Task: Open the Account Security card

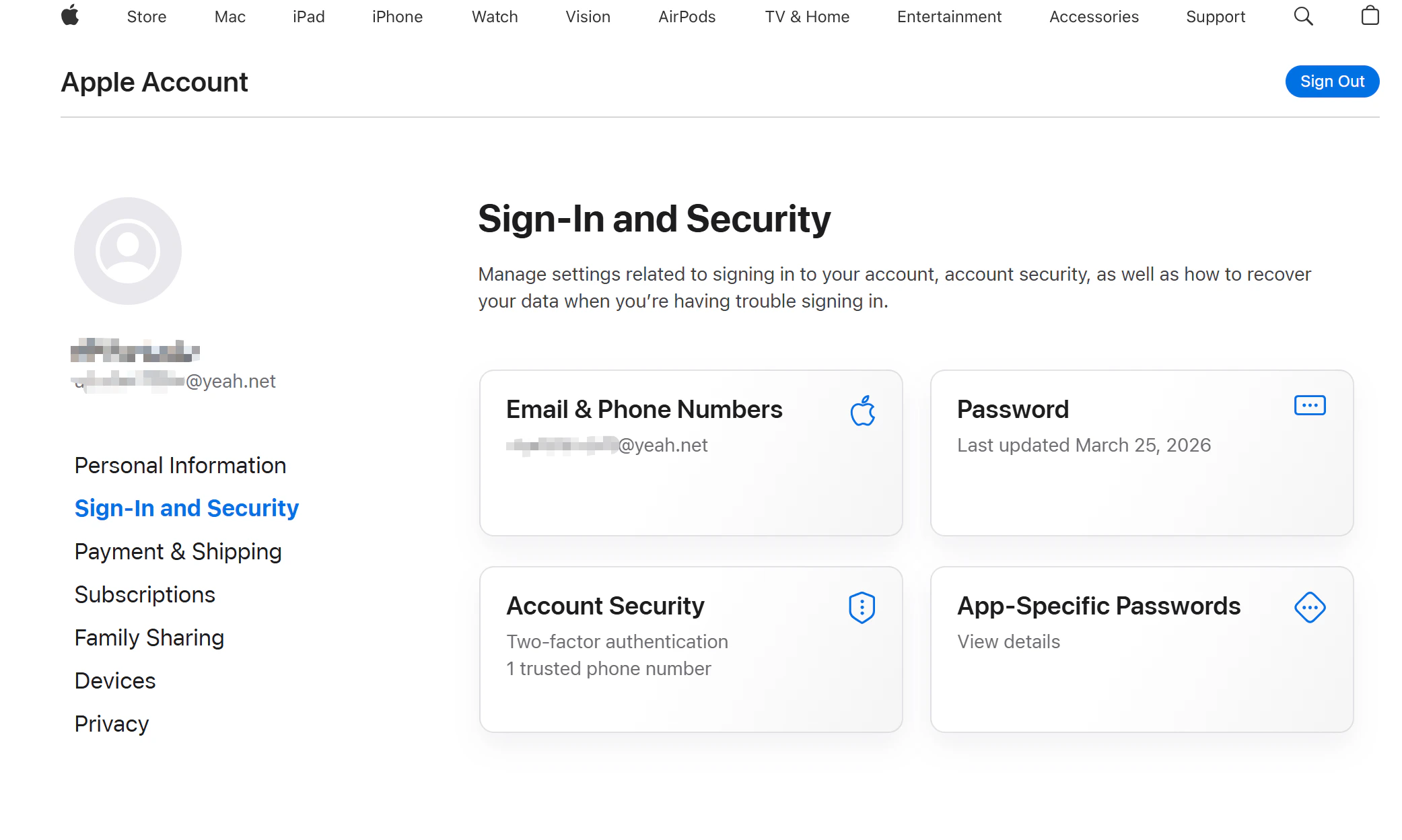Action: (x=691, y=650)
